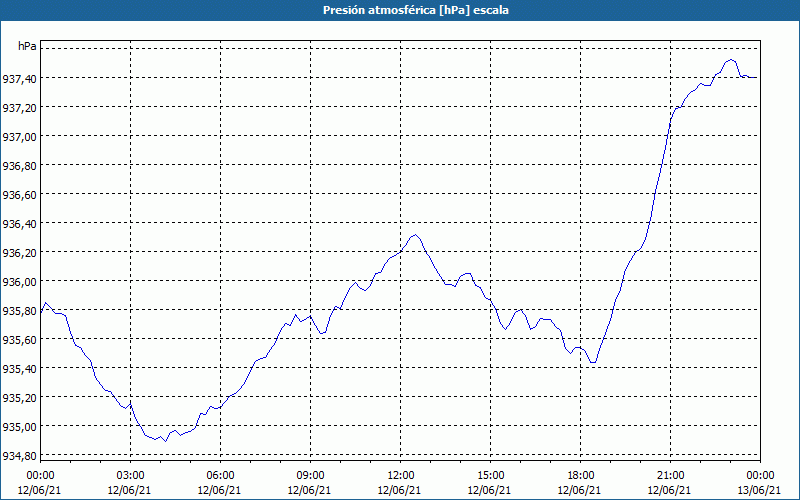Select the 936,40 y-axis label

click(18, 224)
